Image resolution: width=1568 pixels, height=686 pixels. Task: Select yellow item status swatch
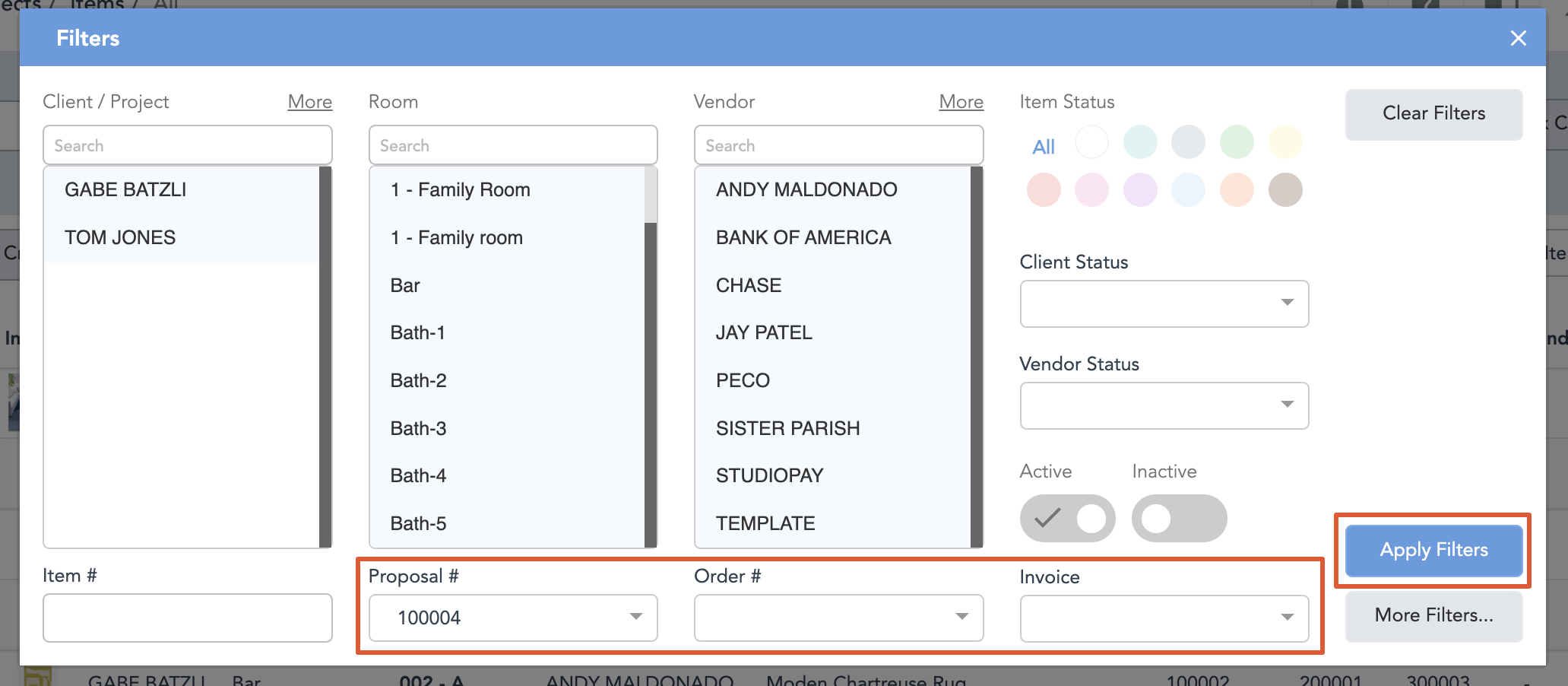click(1285, 141)
